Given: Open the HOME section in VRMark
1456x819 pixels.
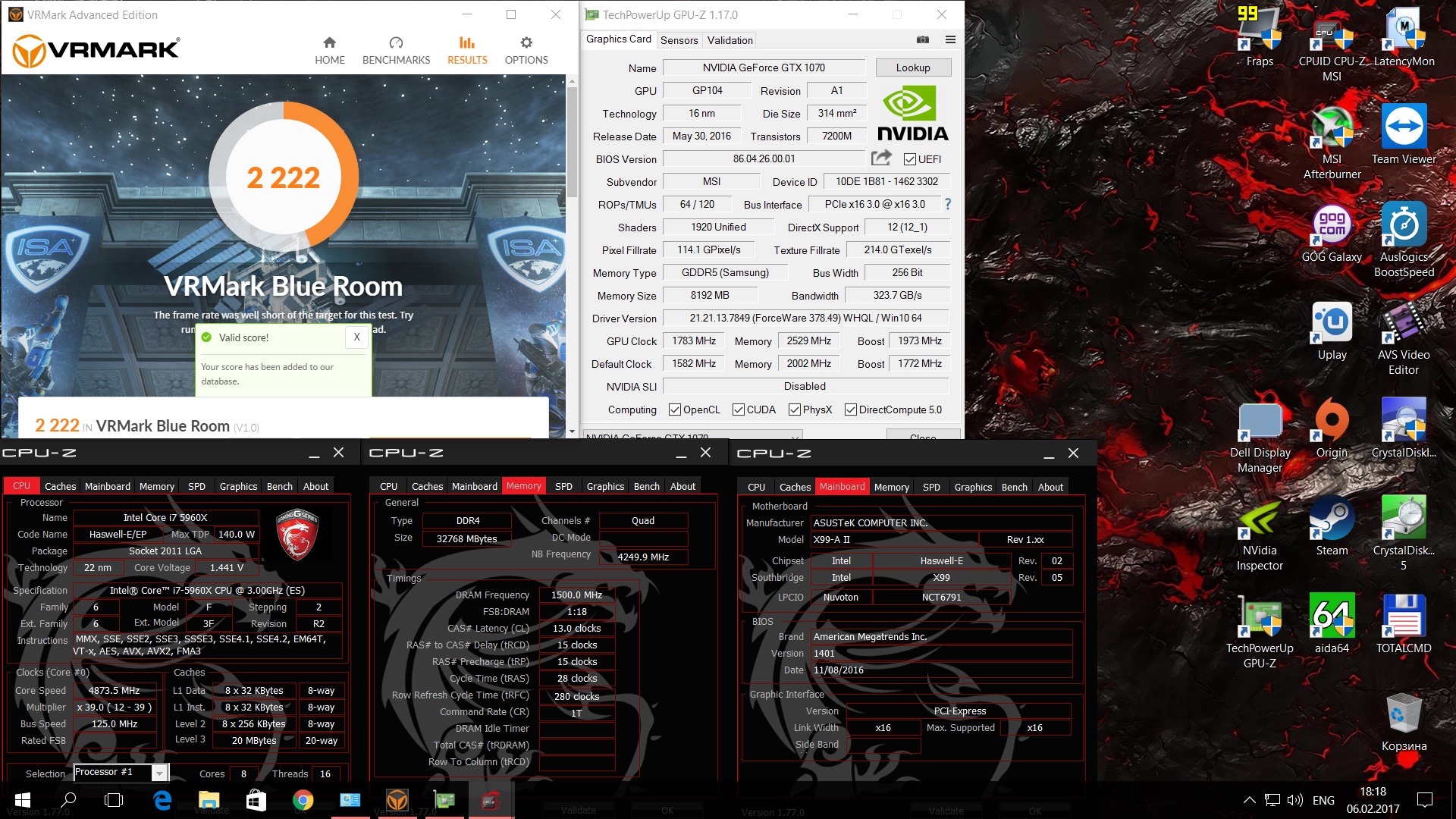Looking at the screenshot, I should [329, 51].
